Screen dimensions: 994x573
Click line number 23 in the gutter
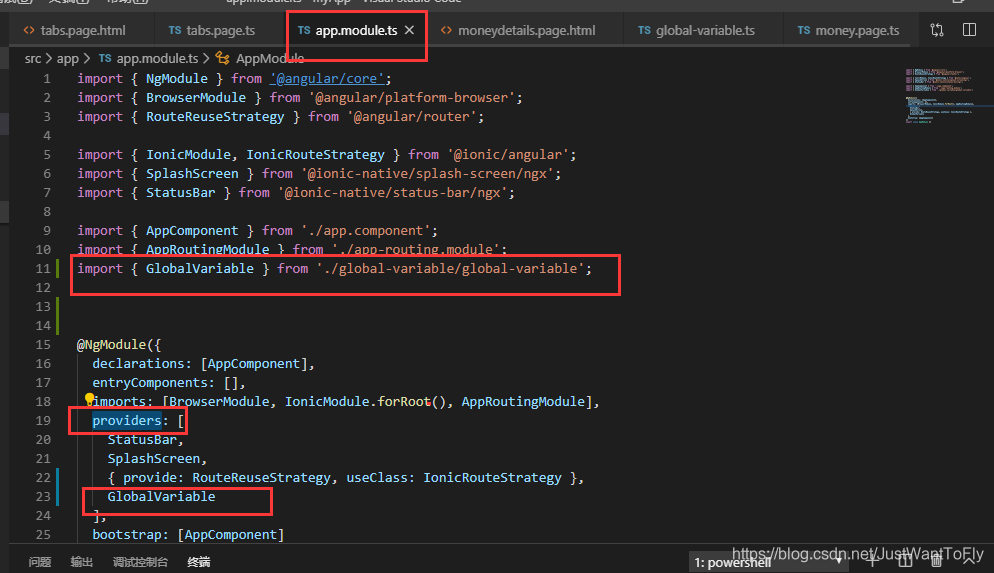(x=42, y=497)
